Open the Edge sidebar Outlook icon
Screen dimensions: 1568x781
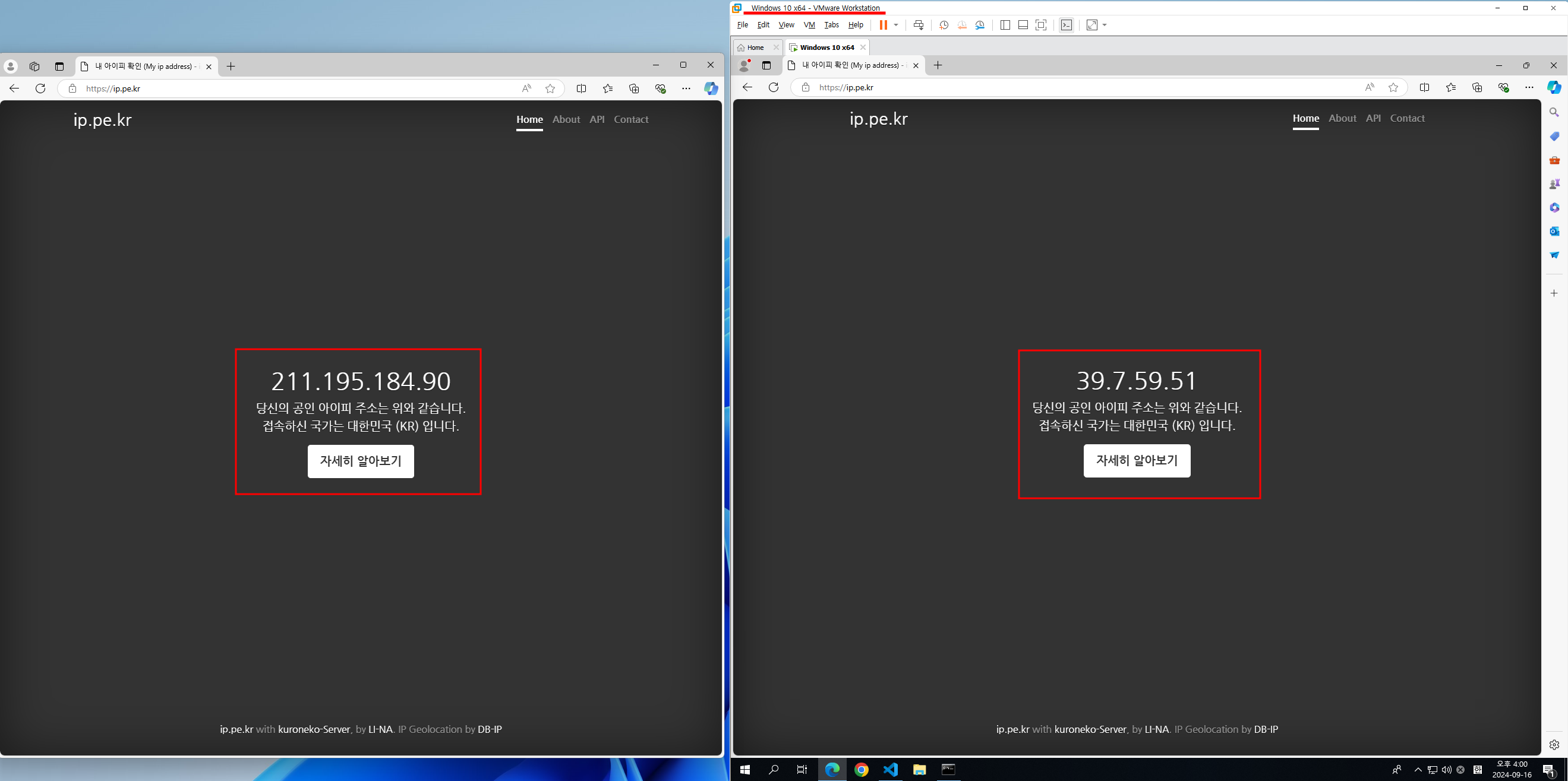pos(1554,231)
